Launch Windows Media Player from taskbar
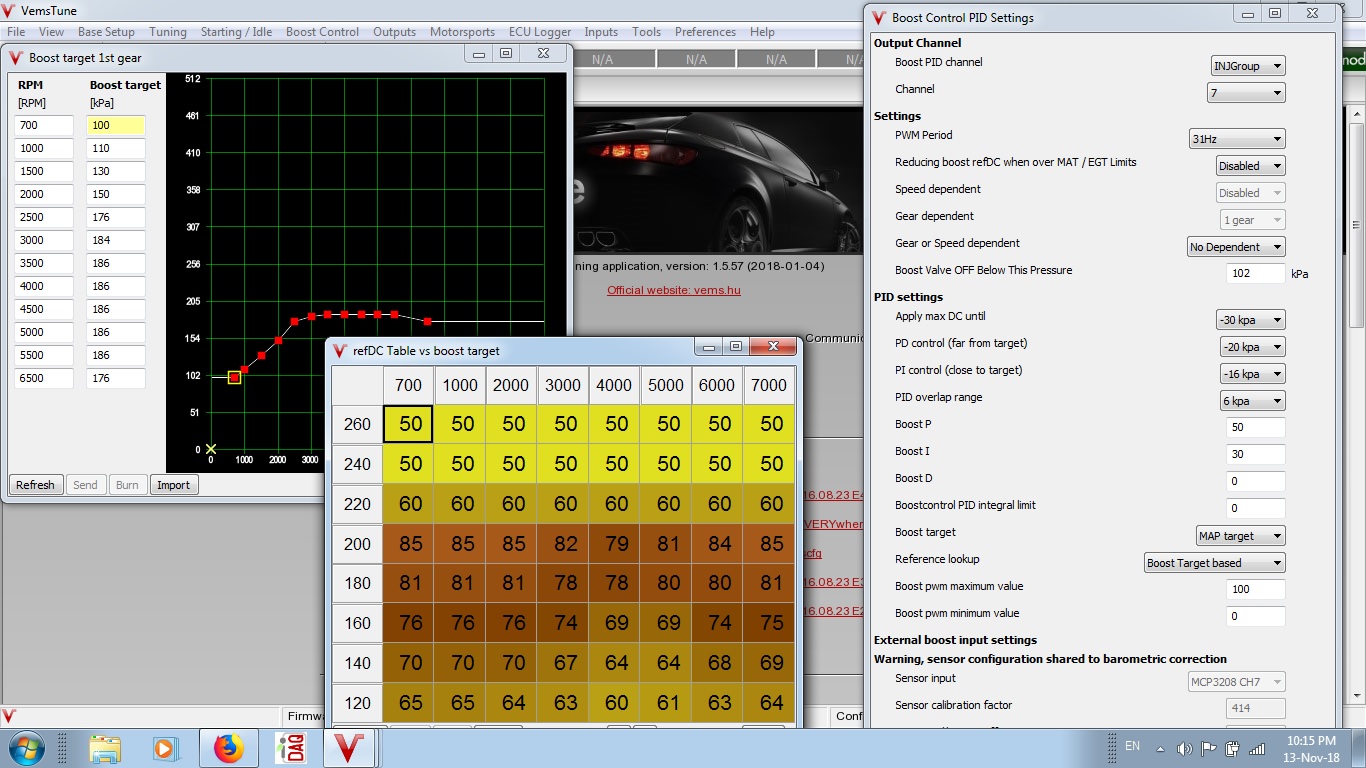Viewport: 1366px width, 768px height. 163,748
